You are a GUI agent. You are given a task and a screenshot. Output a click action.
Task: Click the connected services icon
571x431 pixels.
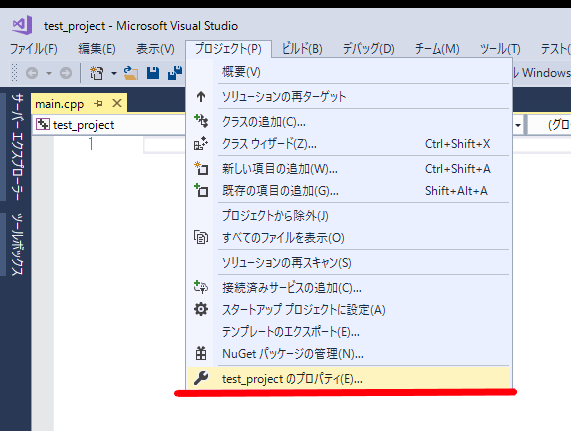click(201, 287)
